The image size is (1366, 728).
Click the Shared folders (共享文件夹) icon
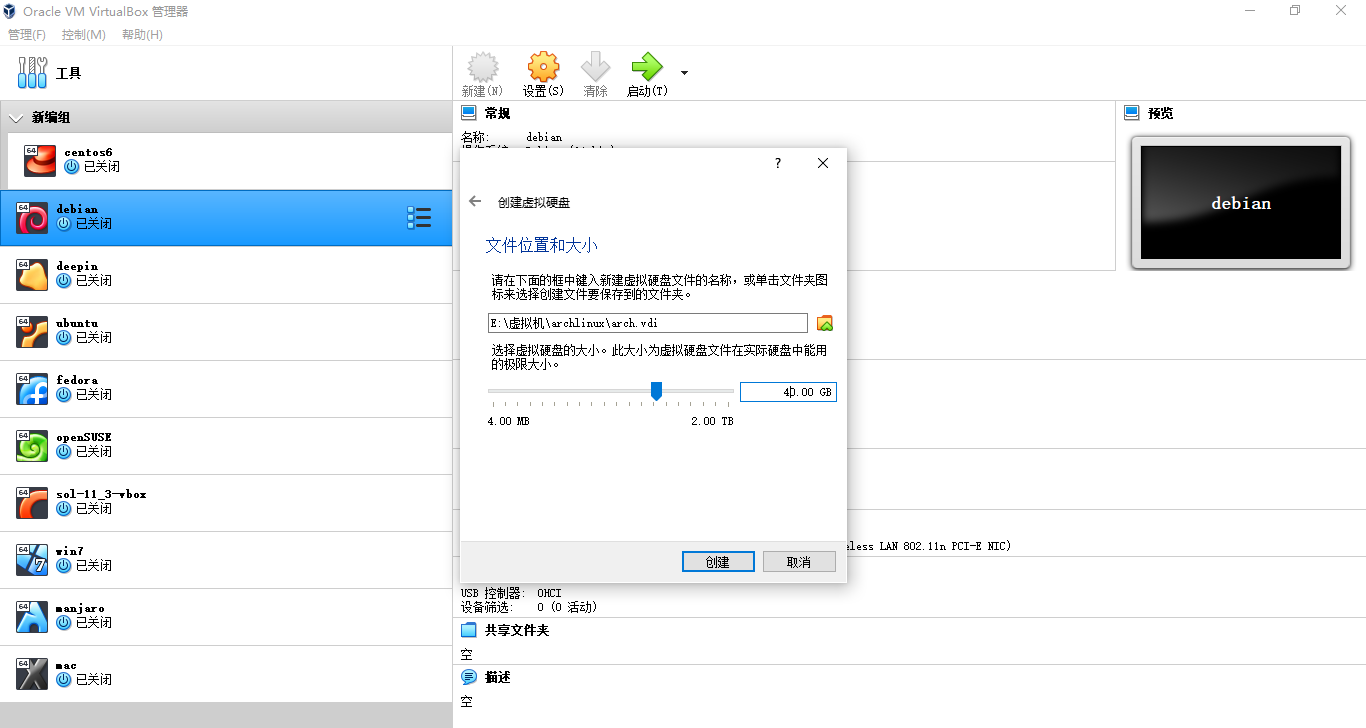click(x=468, y=630)
